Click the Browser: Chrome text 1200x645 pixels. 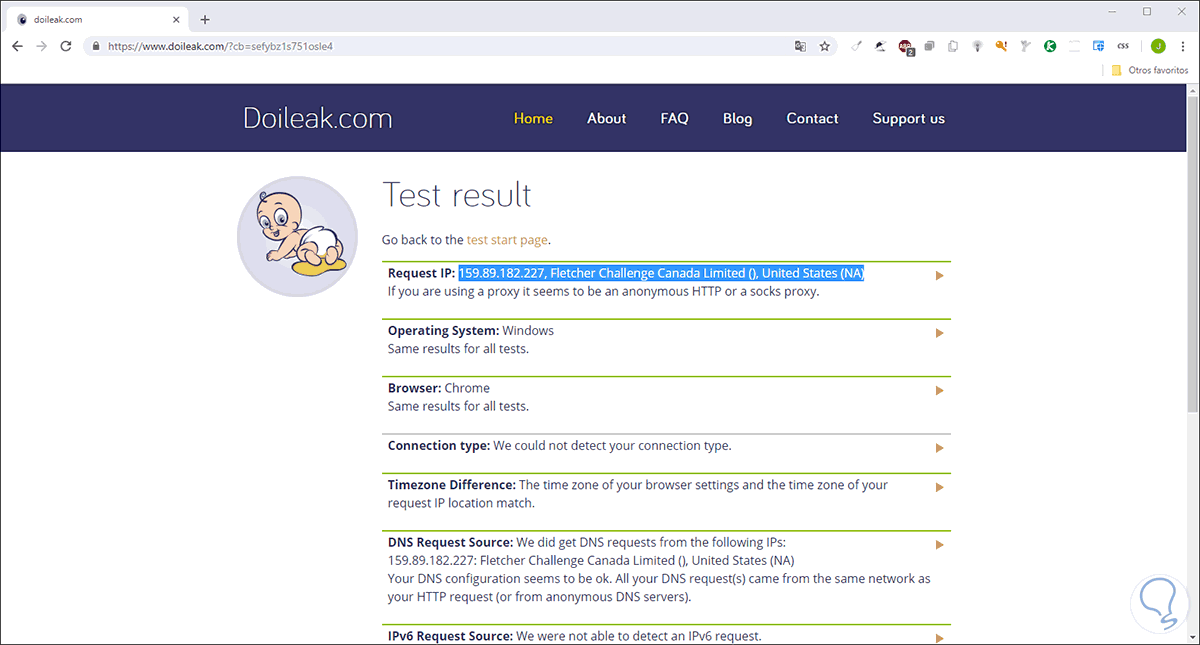point(439,388)
